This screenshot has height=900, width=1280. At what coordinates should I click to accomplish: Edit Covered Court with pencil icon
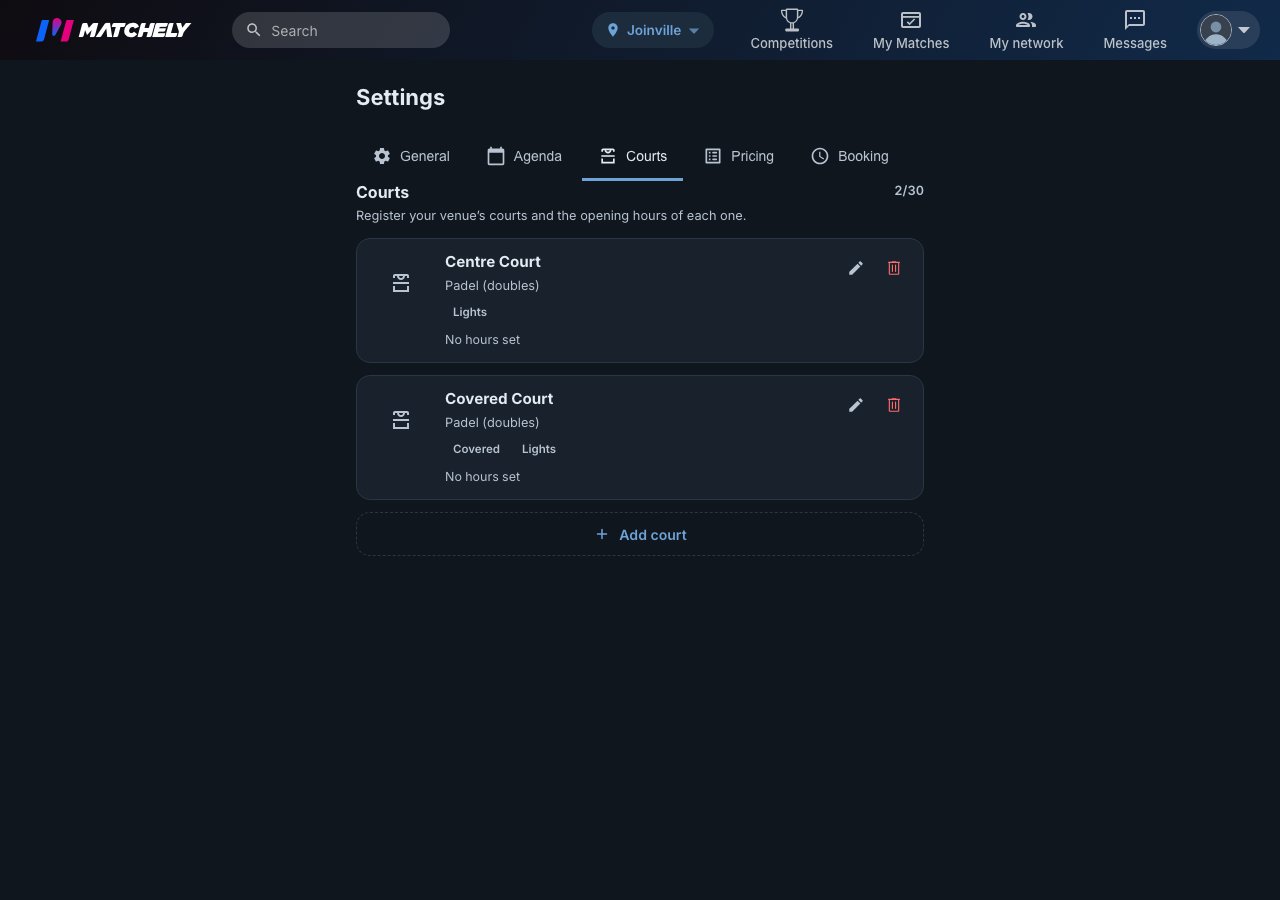[x=856, y=405]
